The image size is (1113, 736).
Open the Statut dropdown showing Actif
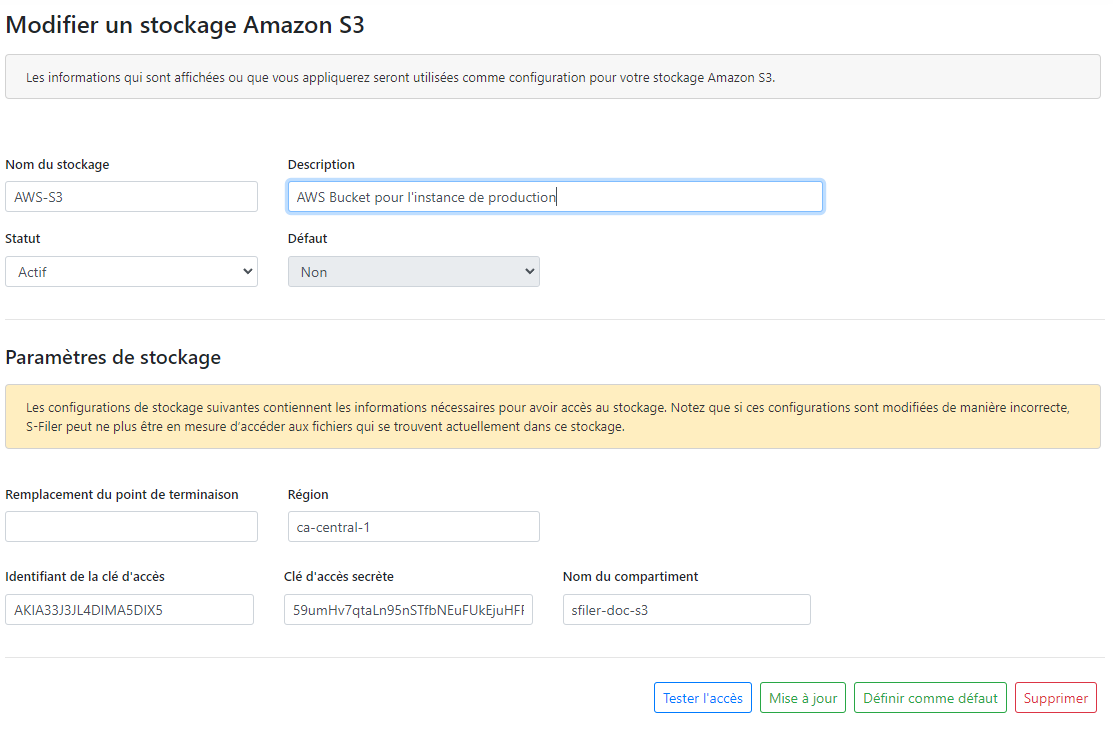pos(131,272)
